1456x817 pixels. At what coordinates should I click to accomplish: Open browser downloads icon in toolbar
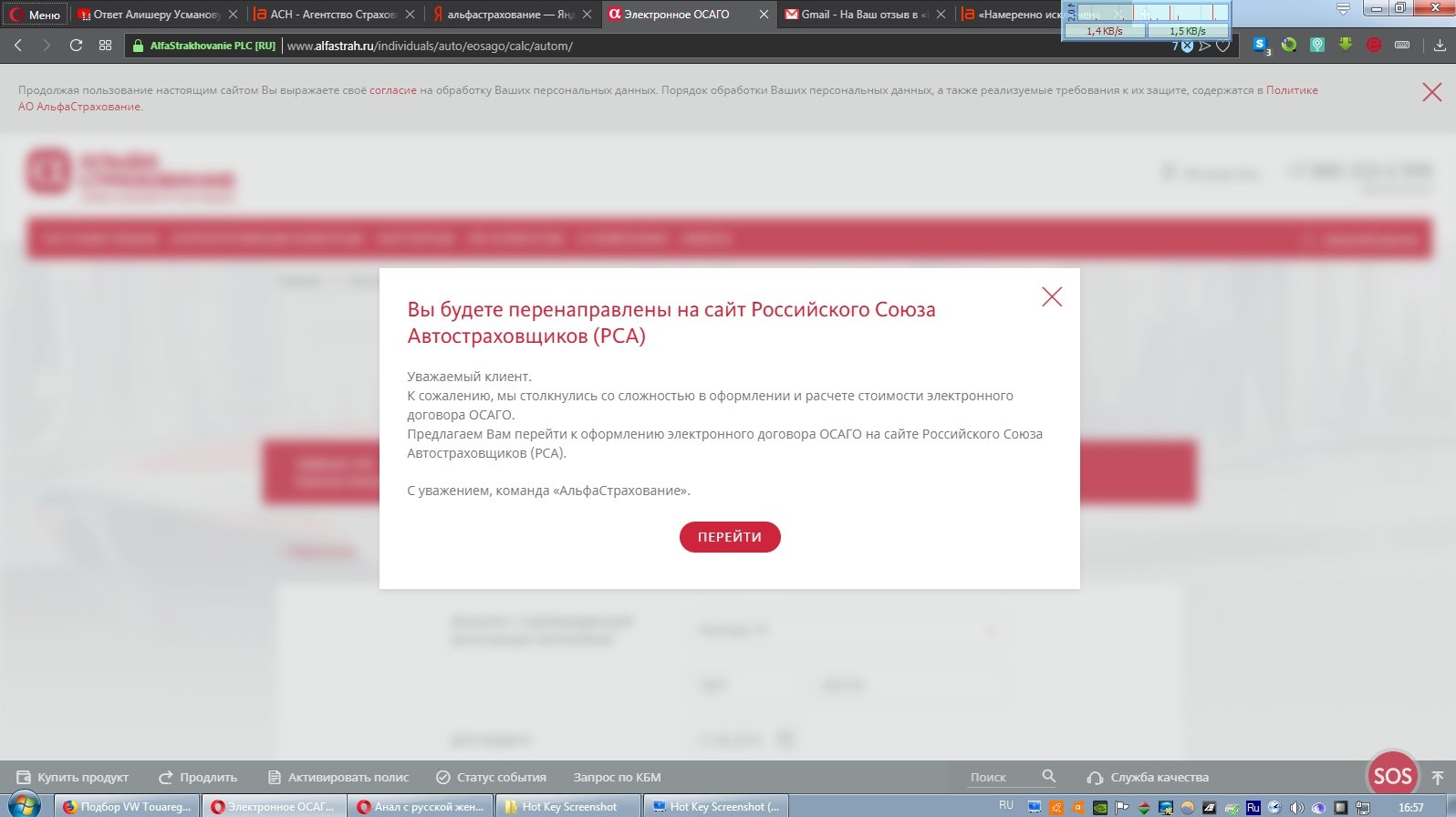[x=1440, y=46]
